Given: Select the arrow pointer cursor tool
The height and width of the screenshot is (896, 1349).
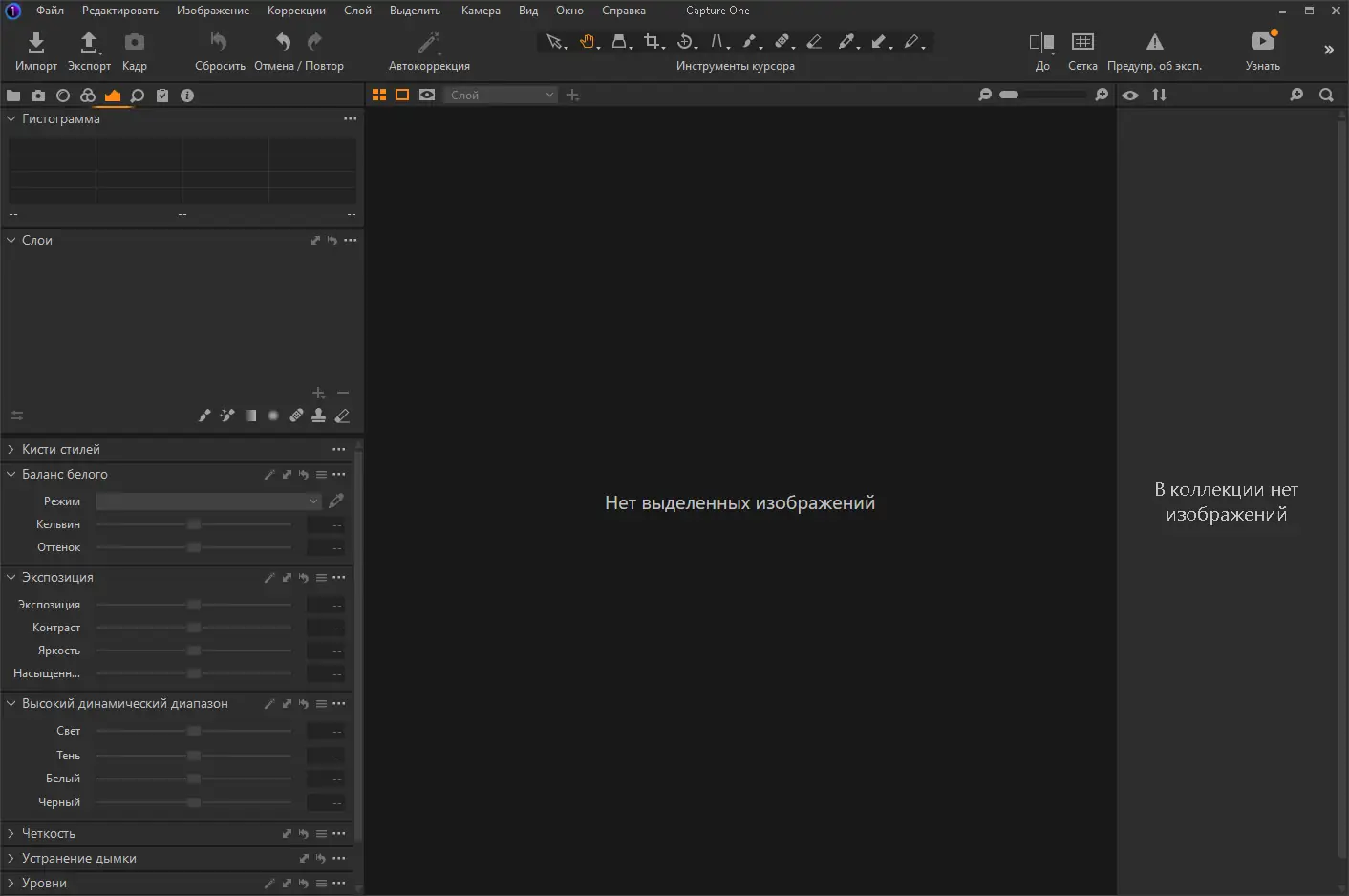Looking at the screenshot, I should click(554, 42).
